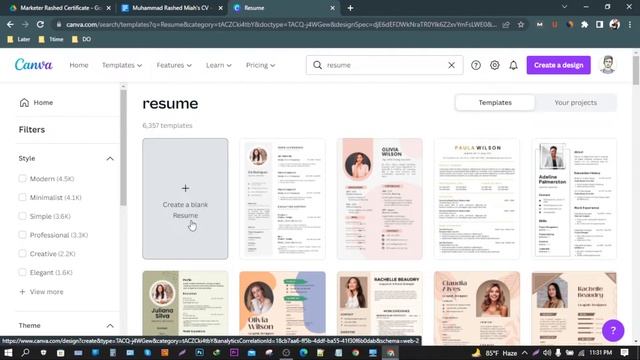
Task: Check the Modern style filter
Action: coord(22,178)
